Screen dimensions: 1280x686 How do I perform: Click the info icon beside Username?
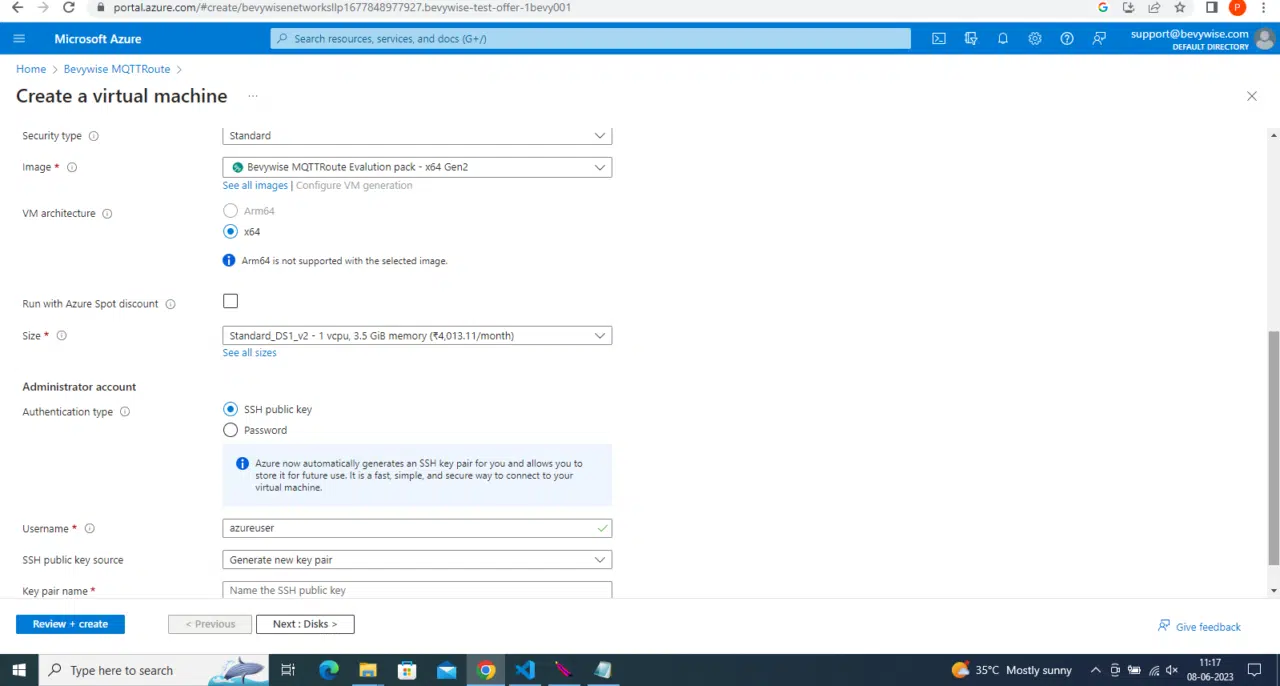[x=90, y=529]
